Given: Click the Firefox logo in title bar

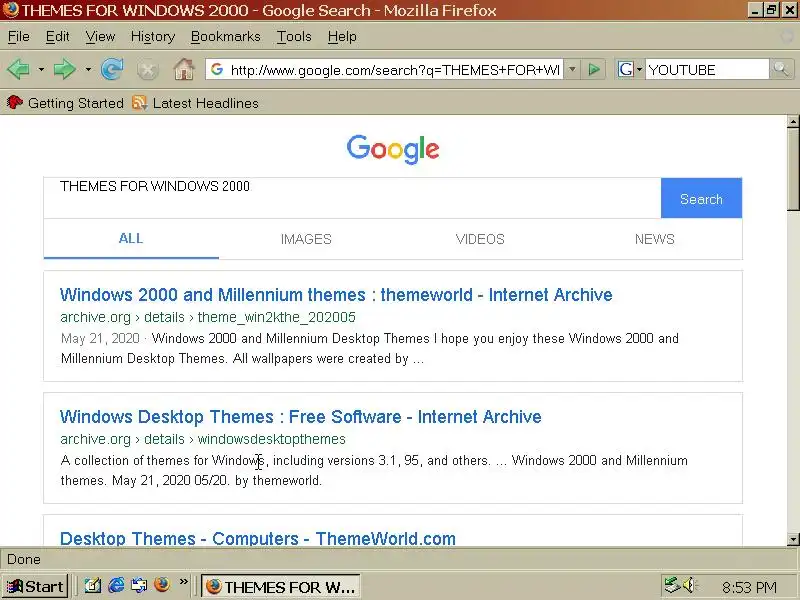Looking at the screenshot, I should (10, 10).
